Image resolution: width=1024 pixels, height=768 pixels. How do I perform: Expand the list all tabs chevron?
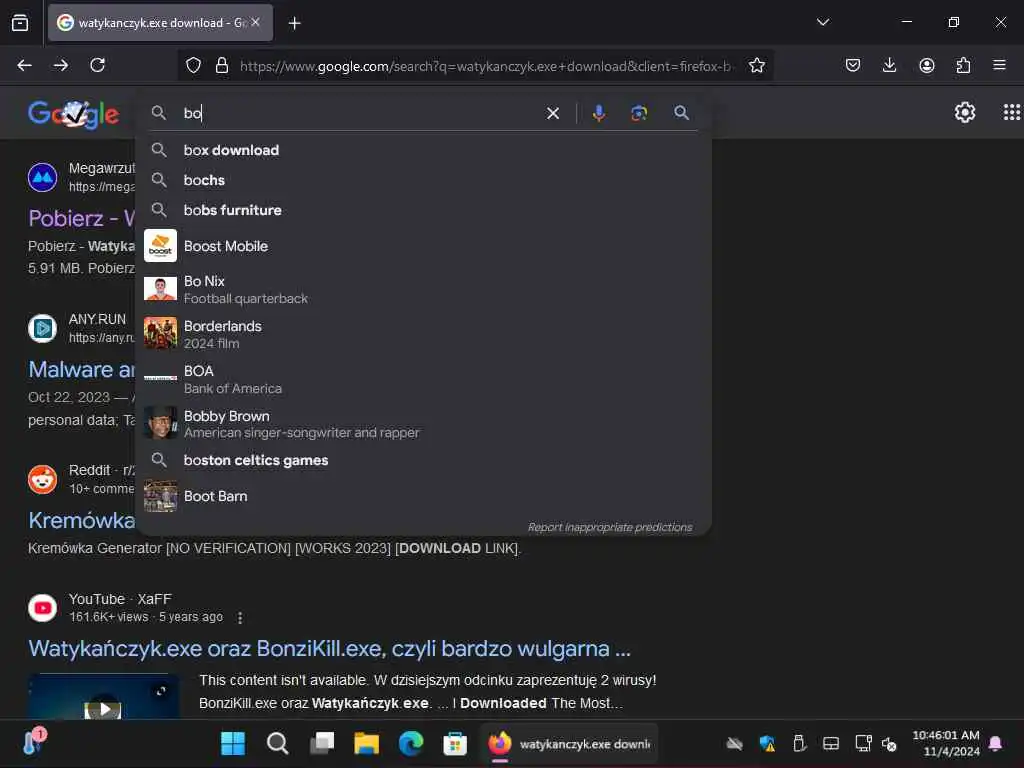(823, 22)
